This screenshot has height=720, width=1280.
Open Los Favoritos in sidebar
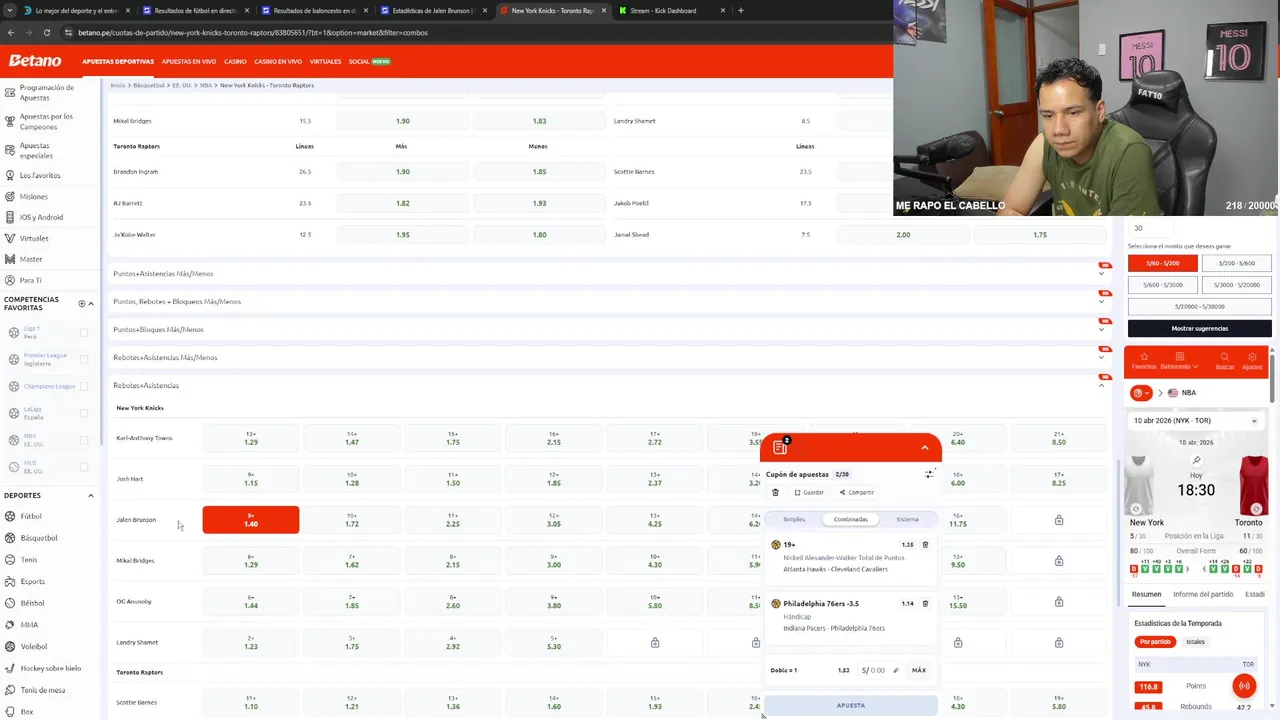pos(40,175)
